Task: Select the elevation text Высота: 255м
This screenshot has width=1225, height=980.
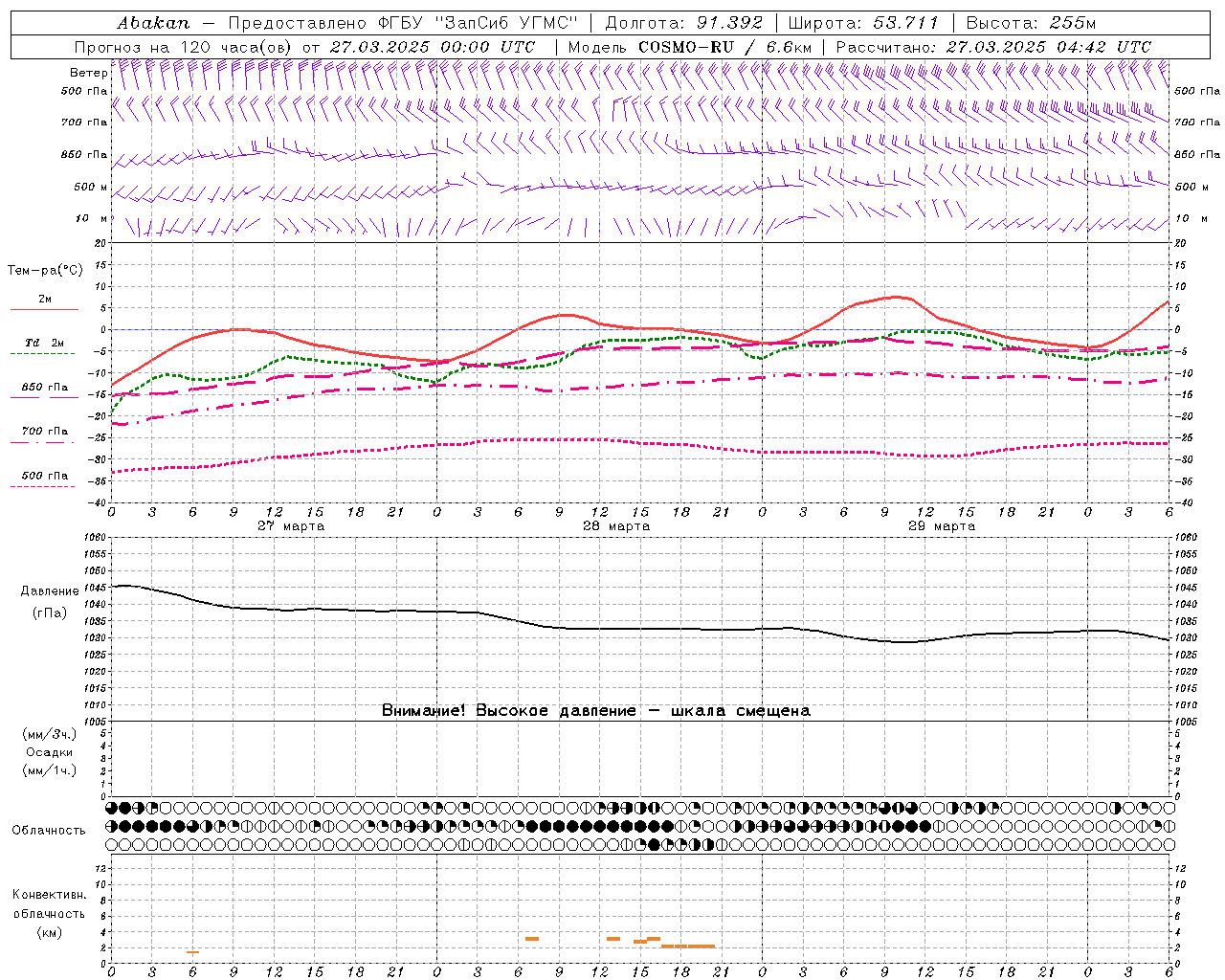Action: (1031, 23)
